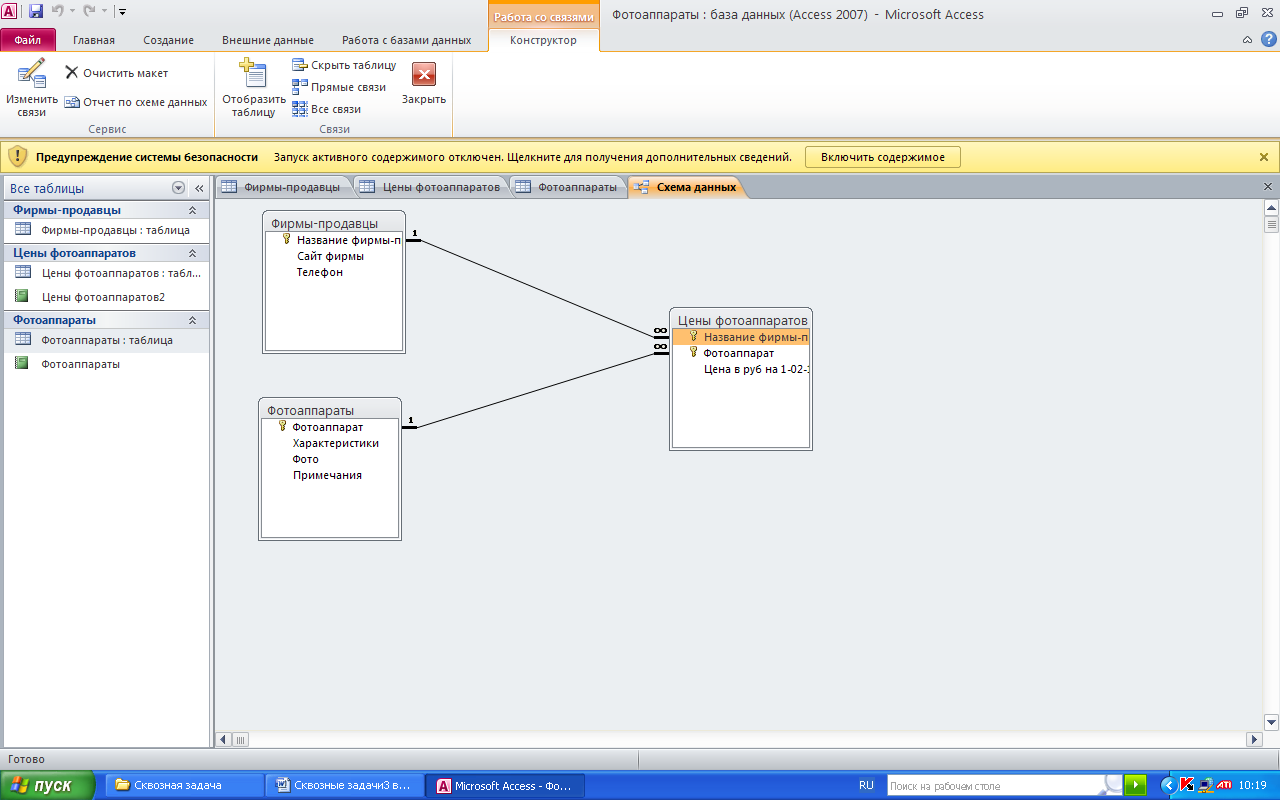This screenshot has height=800, width=1280.
Task: Open Отчет по схеме данных
Action: coord(136,102)
